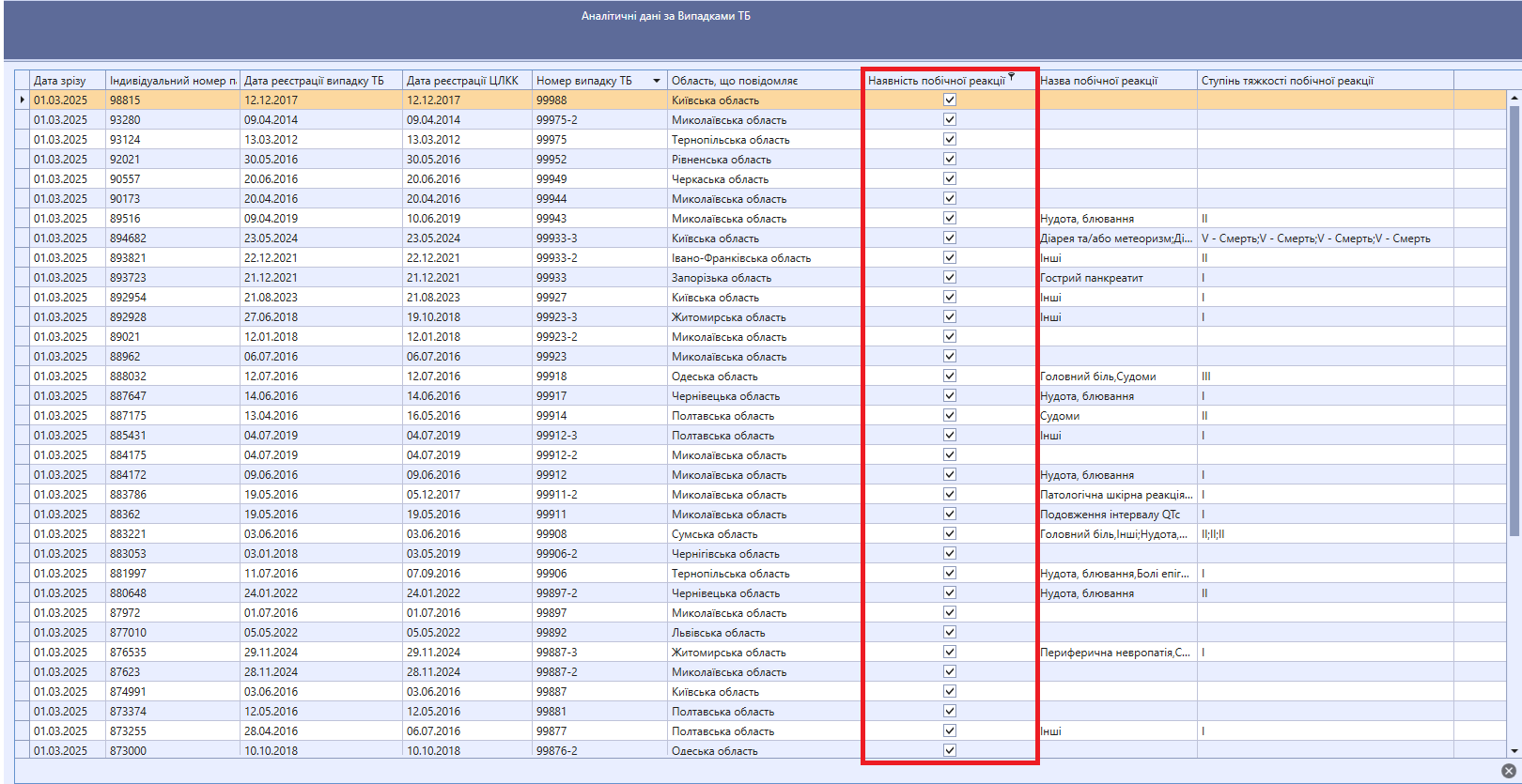Sort by Індивідуальний номер column header
Viewport: 1522px width, 784px height.
[x=173, y=81]
